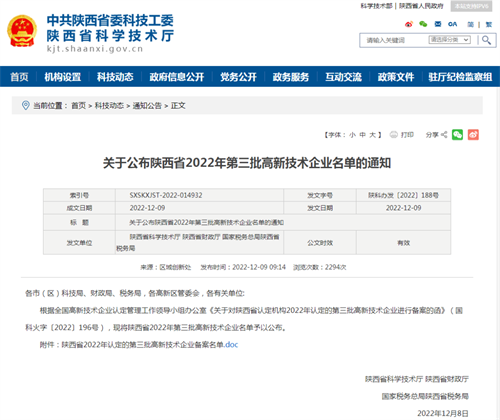Image resolution: width=500 pixels, height=420 pixels.
Task: Click the printer icon to print
Action: coord(394,135)
